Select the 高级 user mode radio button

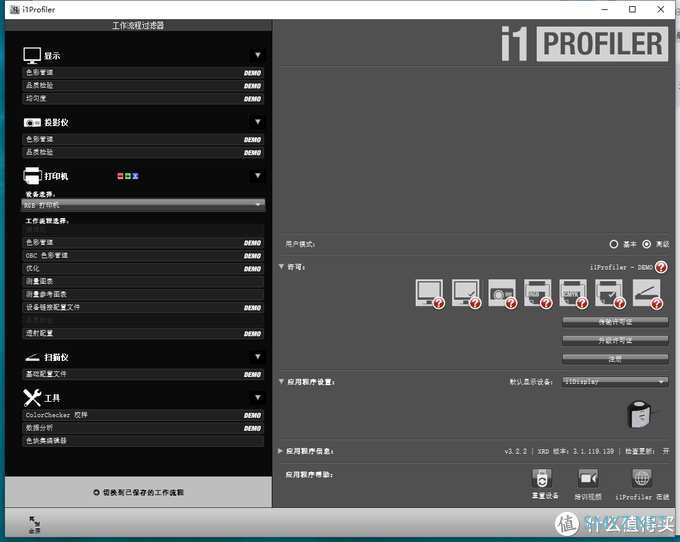(x=646, y=244)
